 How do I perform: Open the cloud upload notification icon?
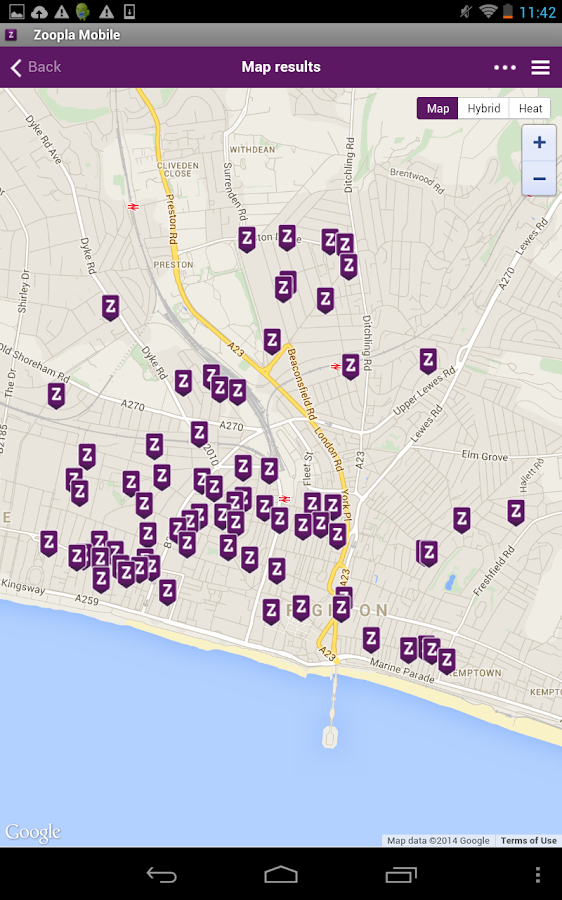[39, 11]
